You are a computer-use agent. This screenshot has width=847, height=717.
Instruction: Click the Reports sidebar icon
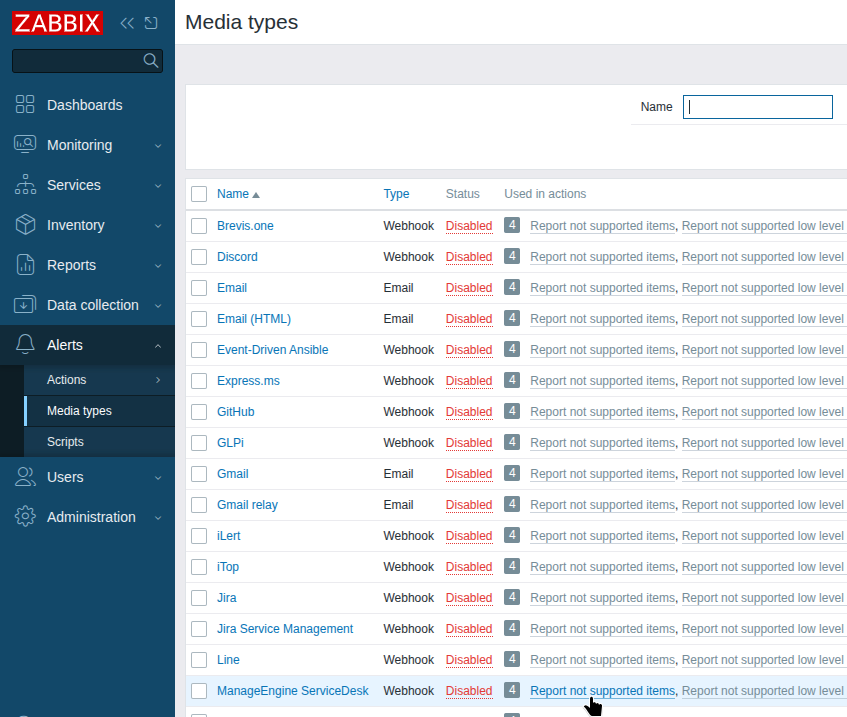[25, 264]
